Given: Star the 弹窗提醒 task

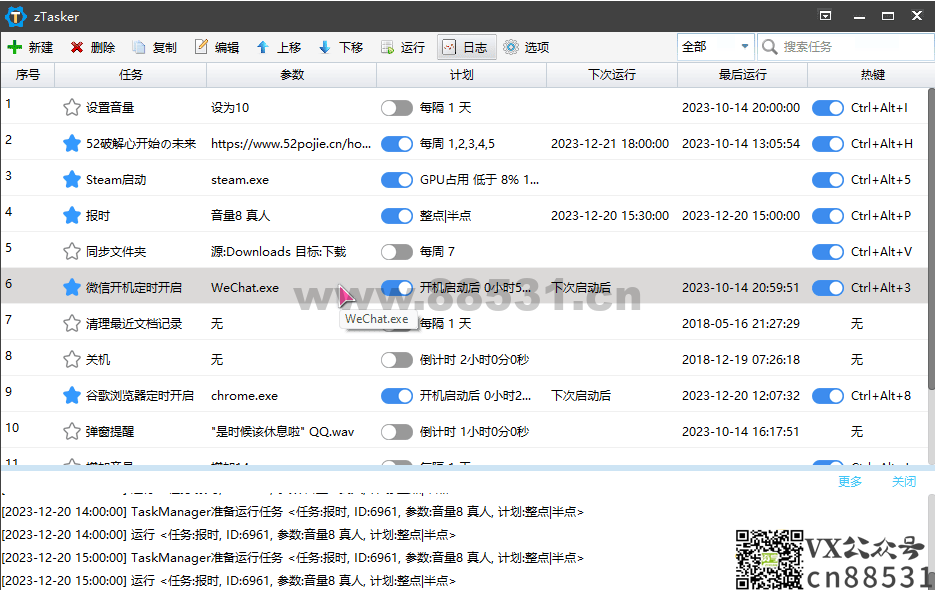Looking at the screenshot, I should (x=72, y=431).
